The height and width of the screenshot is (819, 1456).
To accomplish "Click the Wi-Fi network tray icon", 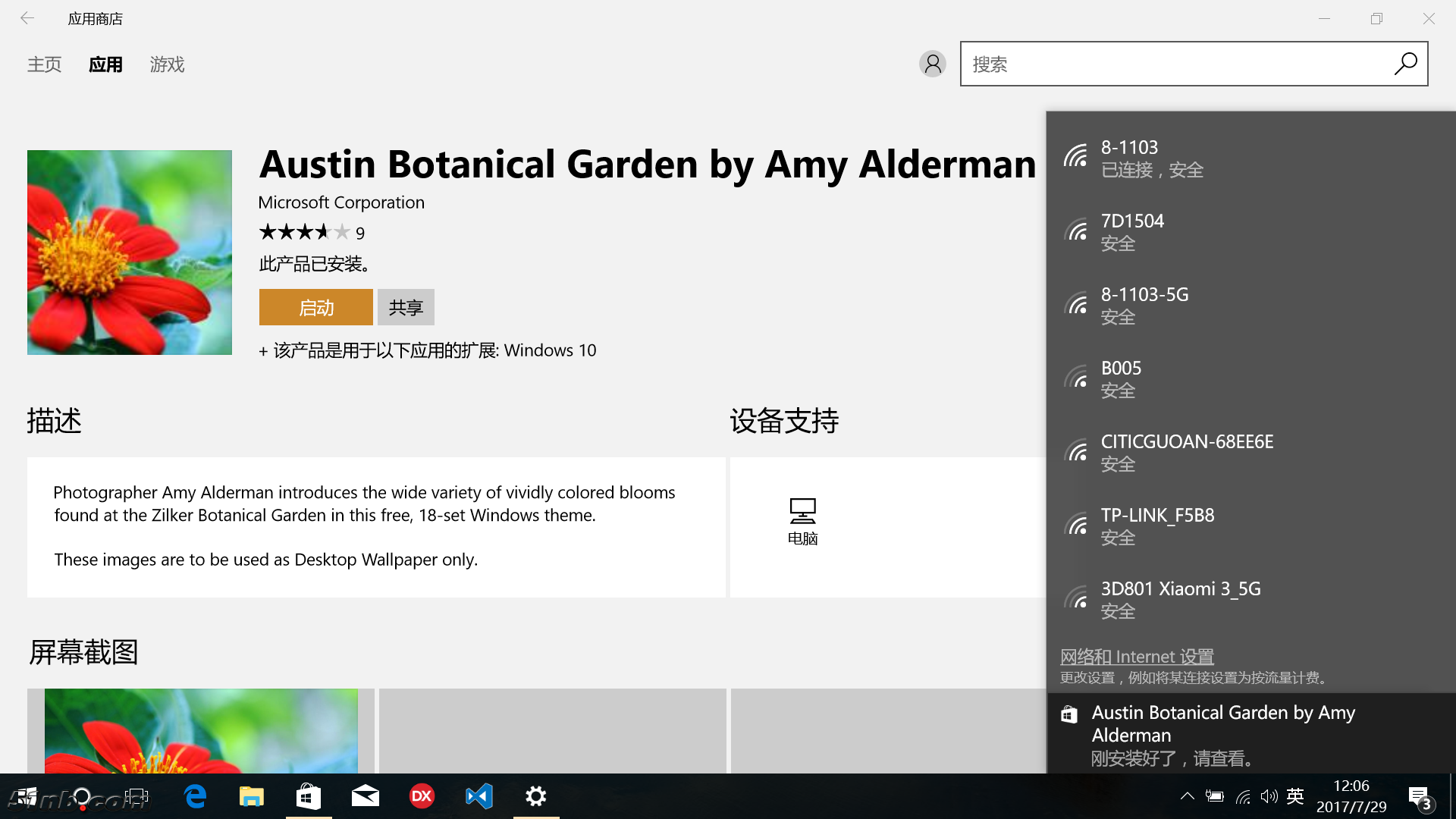I will (x=1243, y=796).
